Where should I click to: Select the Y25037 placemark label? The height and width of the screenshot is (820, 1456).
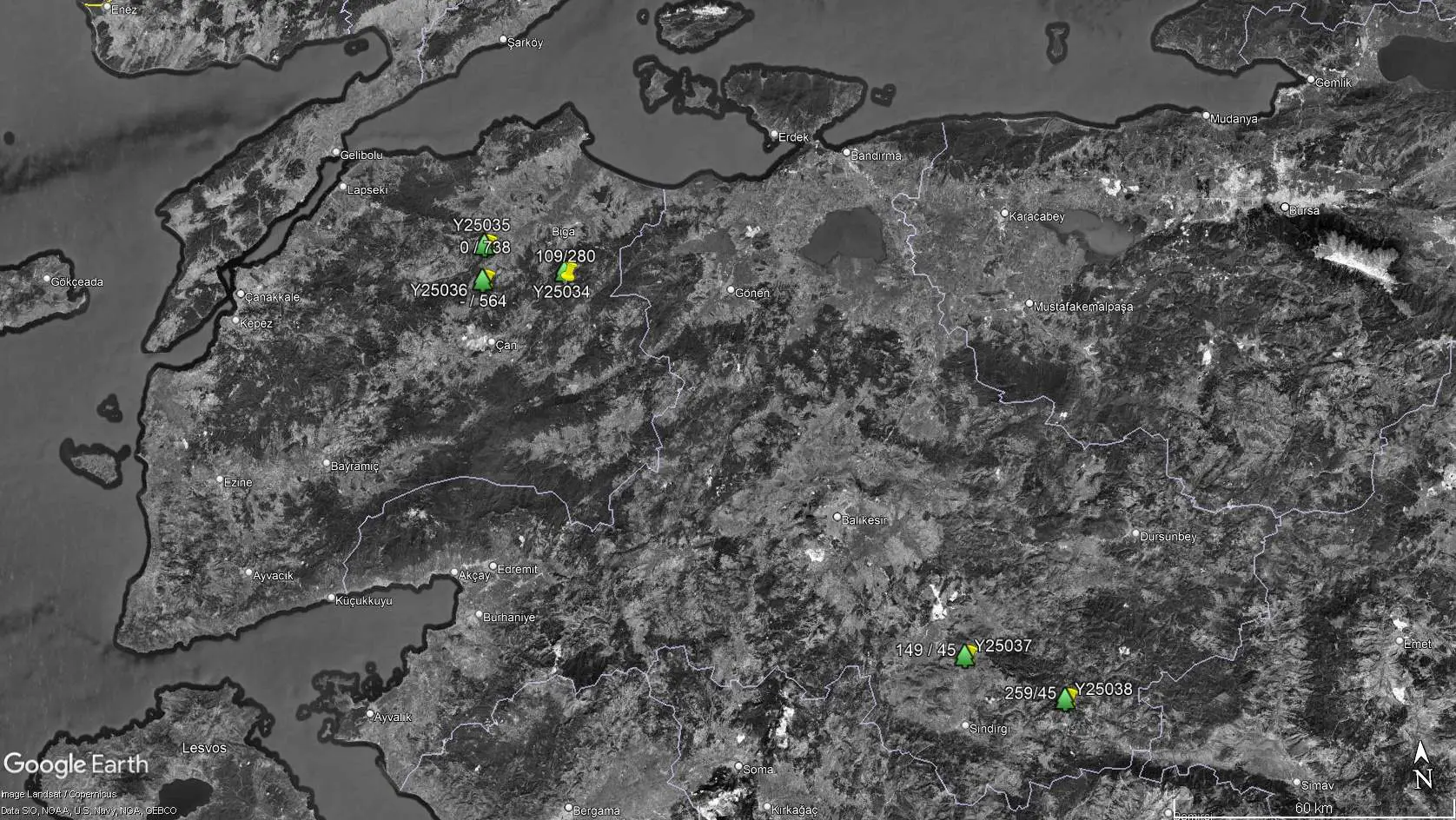click(x=1003, y=645)
